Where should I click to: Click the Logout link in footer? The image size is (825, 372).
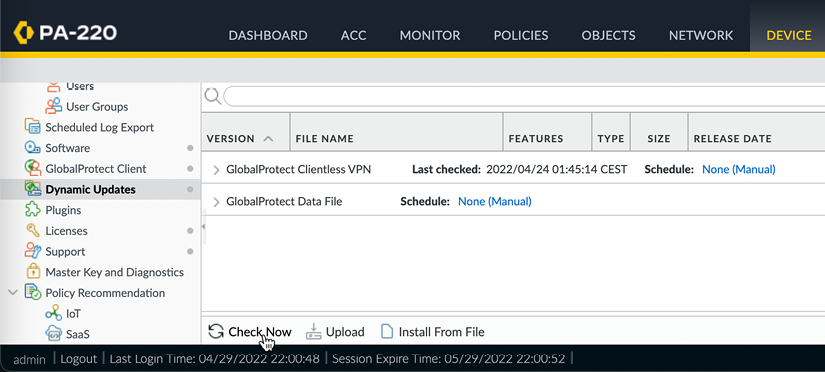point(79,359)
